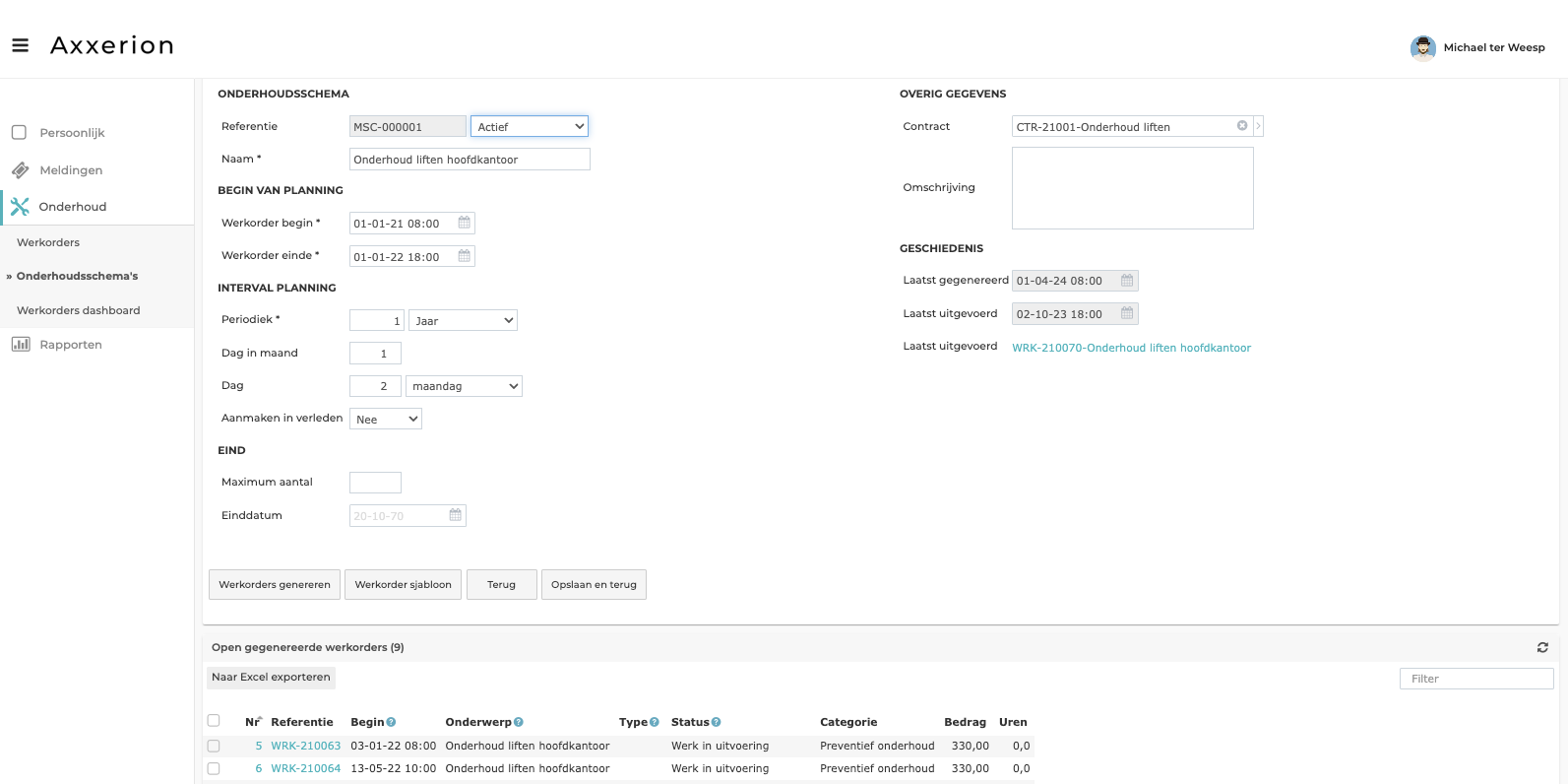
Task: Open the hamburger navigation menu
Action: (20, 45)
